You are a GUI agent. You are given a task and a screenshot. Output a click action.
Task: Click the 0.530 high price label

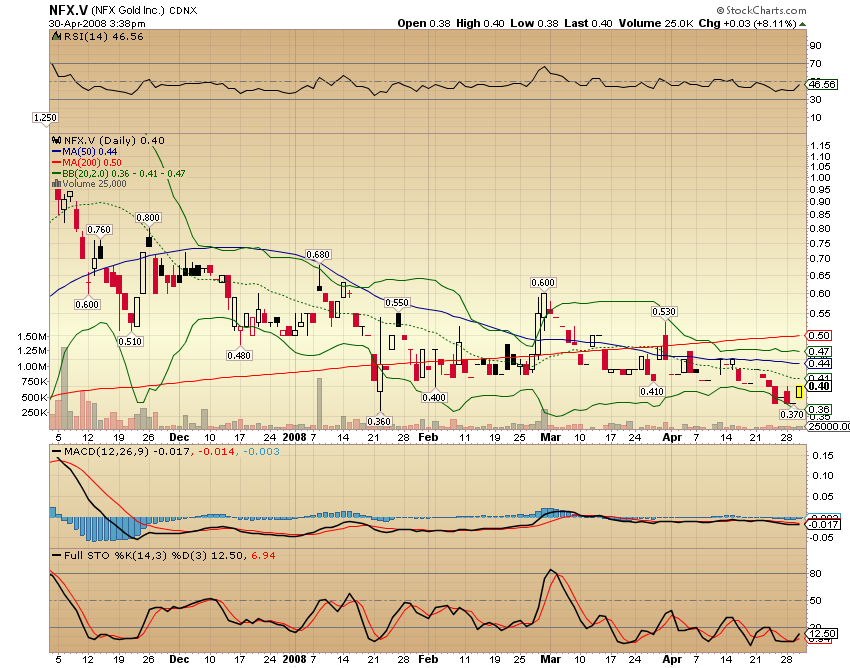(x=664, y=311)
